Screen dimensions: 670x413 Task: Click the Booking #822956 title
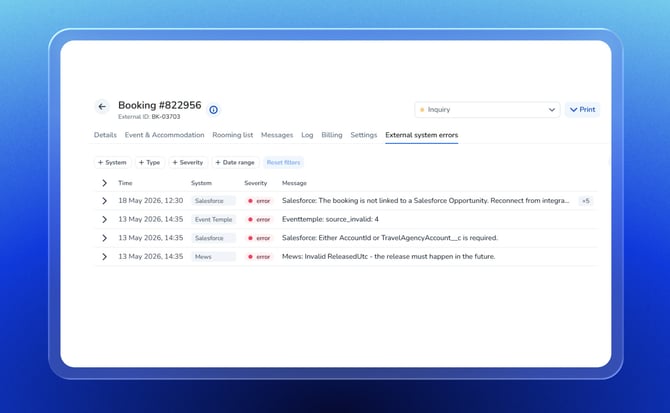160,105
